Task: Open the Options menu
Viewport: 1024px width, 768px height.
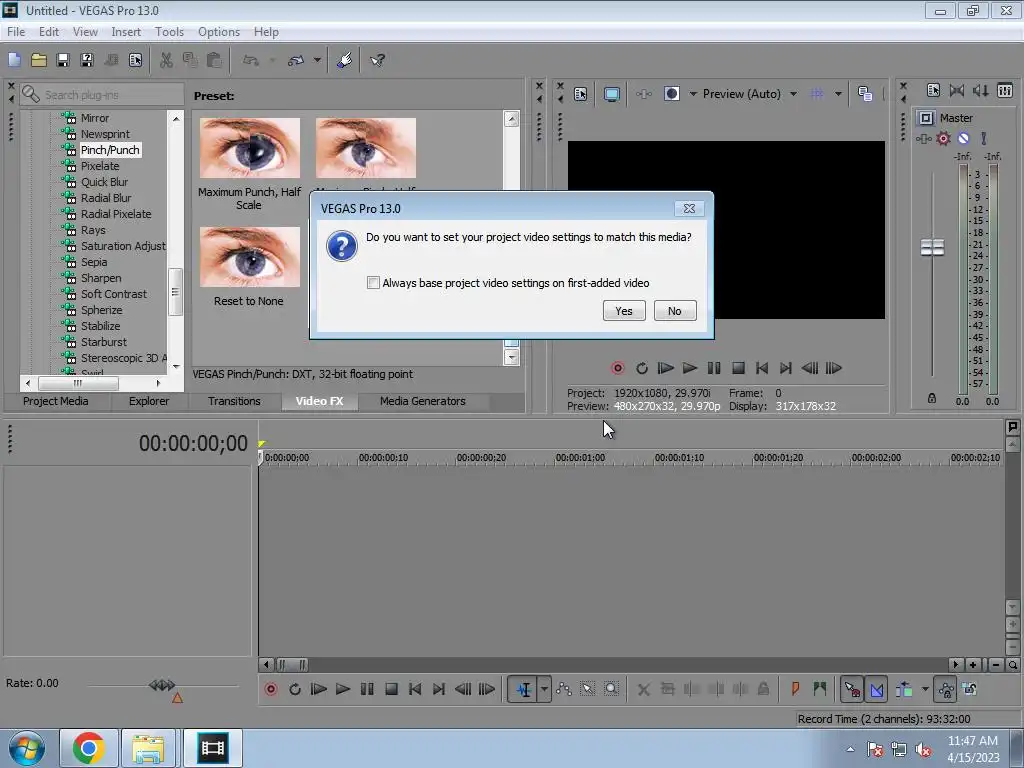Action: point(219,31)
